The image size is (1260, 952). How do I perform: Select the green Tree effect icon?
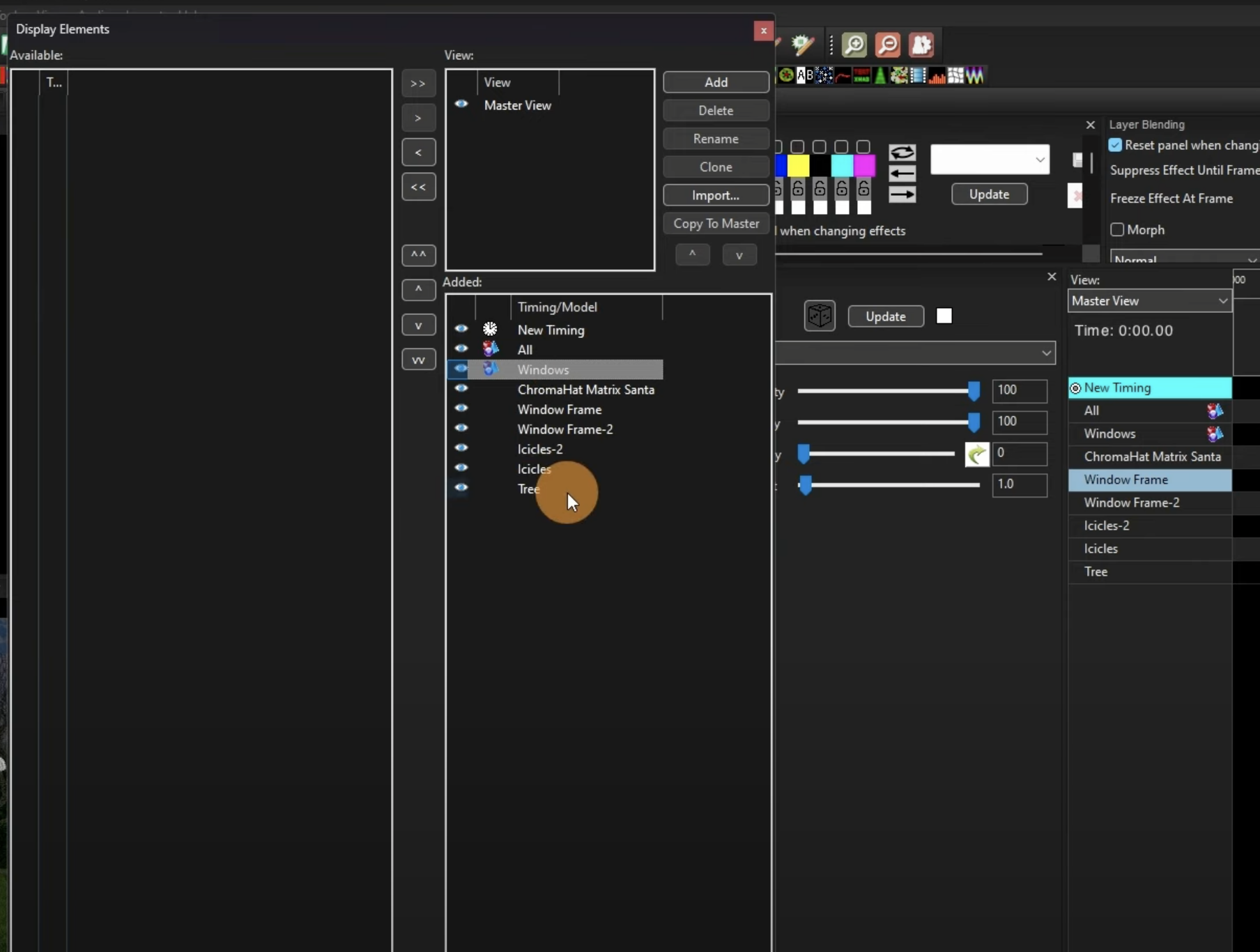(880, 75)
